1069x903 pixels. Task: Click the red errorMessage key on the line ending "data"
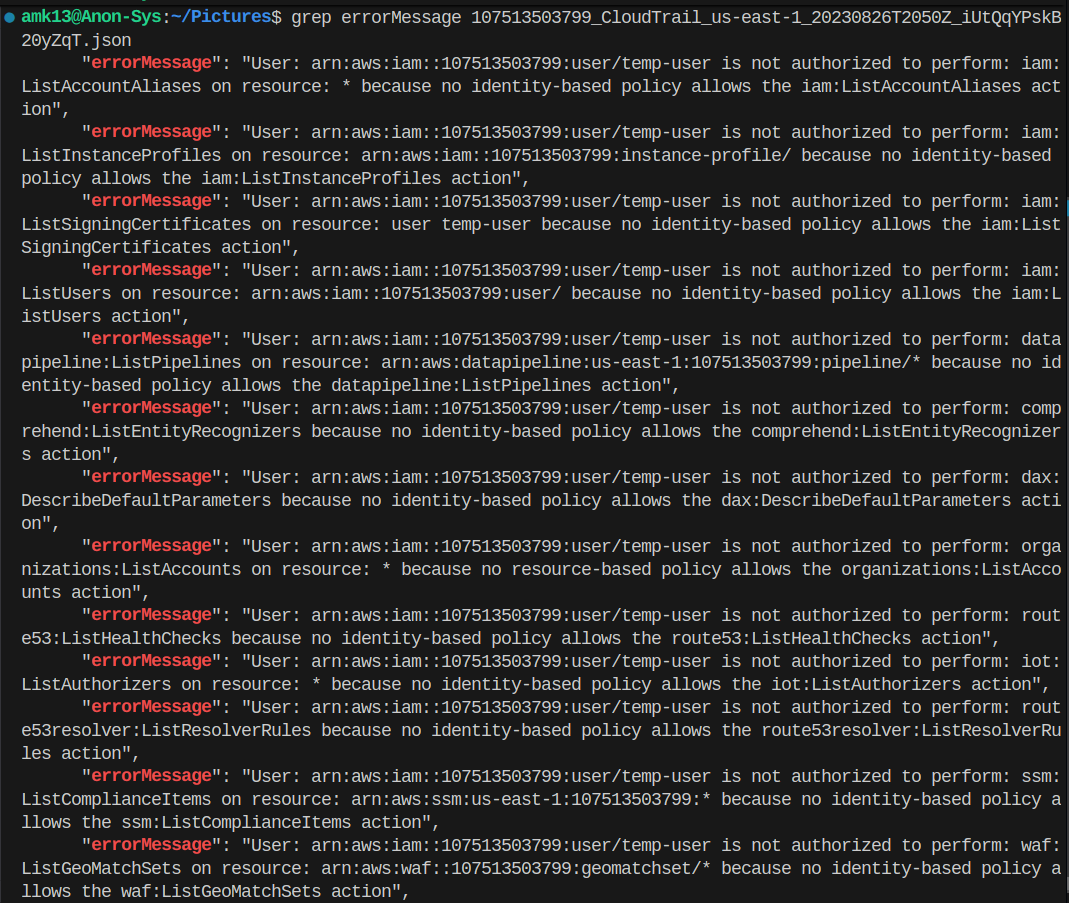coord(151,339)
